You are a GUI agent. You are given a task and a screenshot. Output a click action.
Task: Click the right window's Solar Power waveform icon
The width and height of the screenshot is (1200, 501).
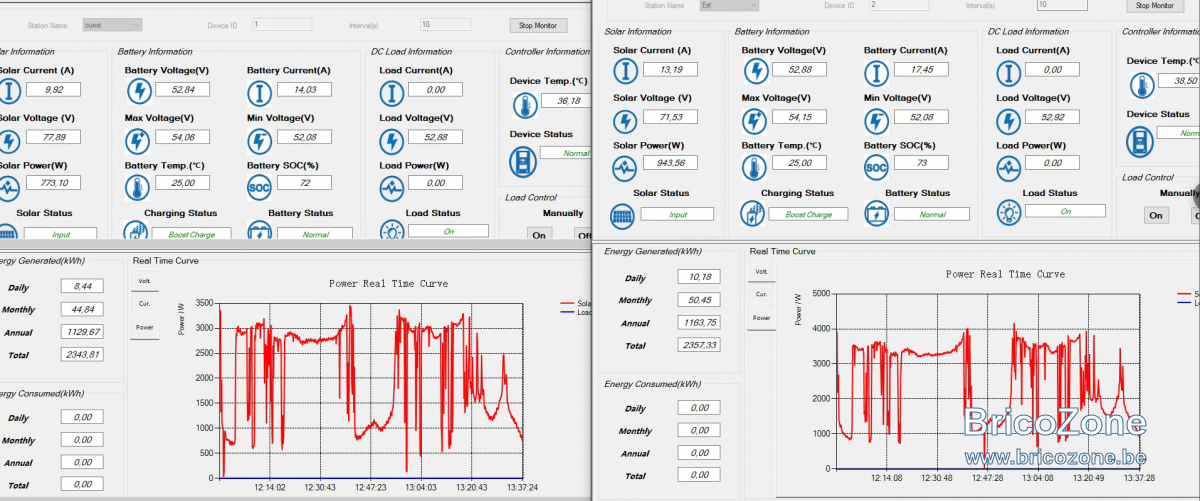pyautogui.click(x=626, y=166)
